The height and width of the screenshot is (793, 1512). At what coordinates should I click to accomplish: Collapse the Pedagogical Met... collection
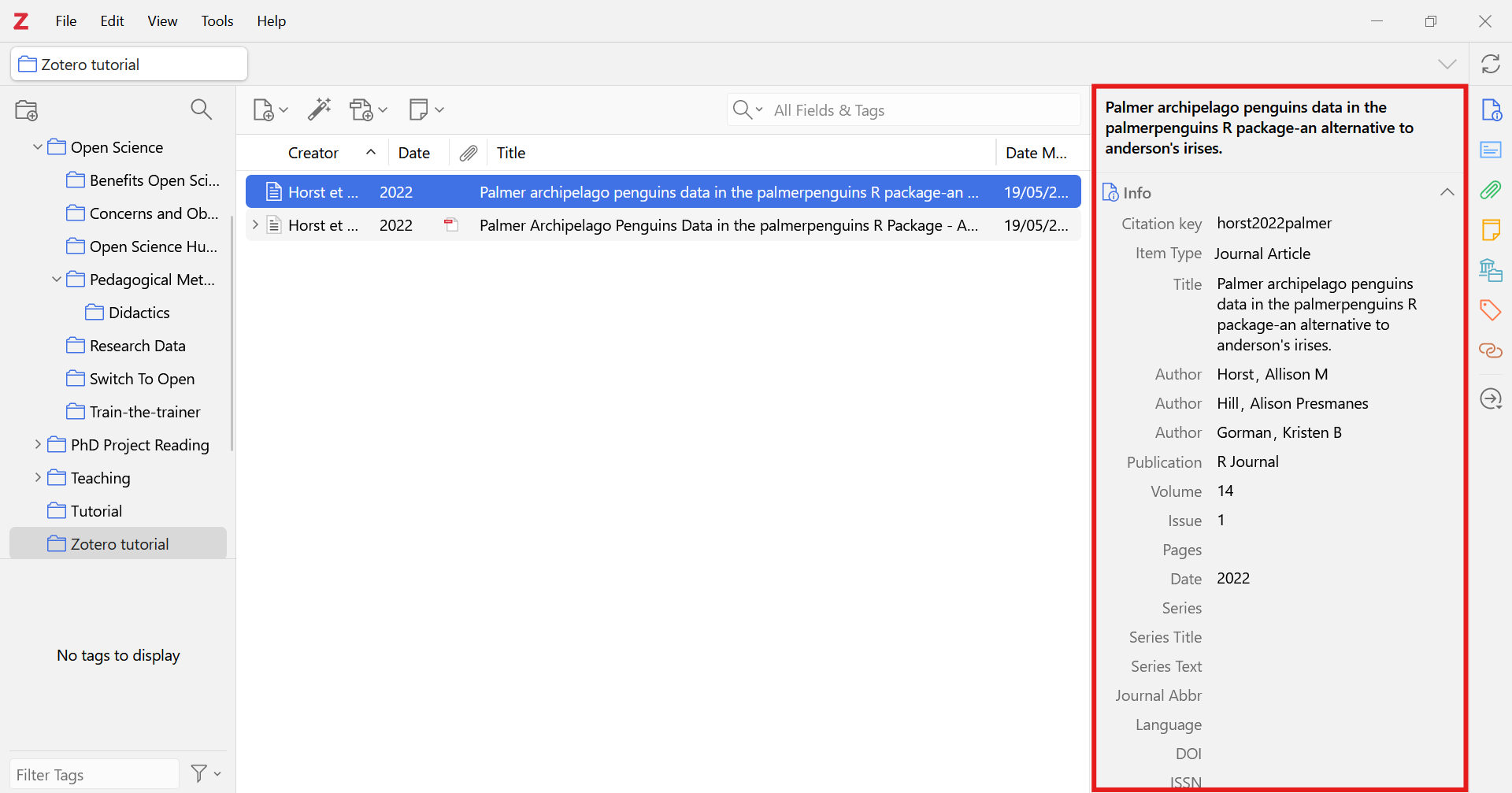click(x=56, y=279)
